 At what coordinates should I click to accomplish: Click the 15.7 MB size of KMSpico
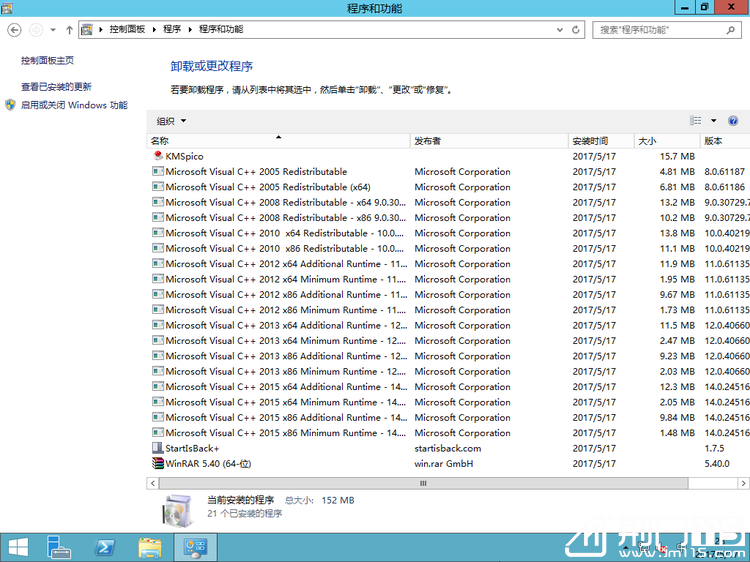677,156
